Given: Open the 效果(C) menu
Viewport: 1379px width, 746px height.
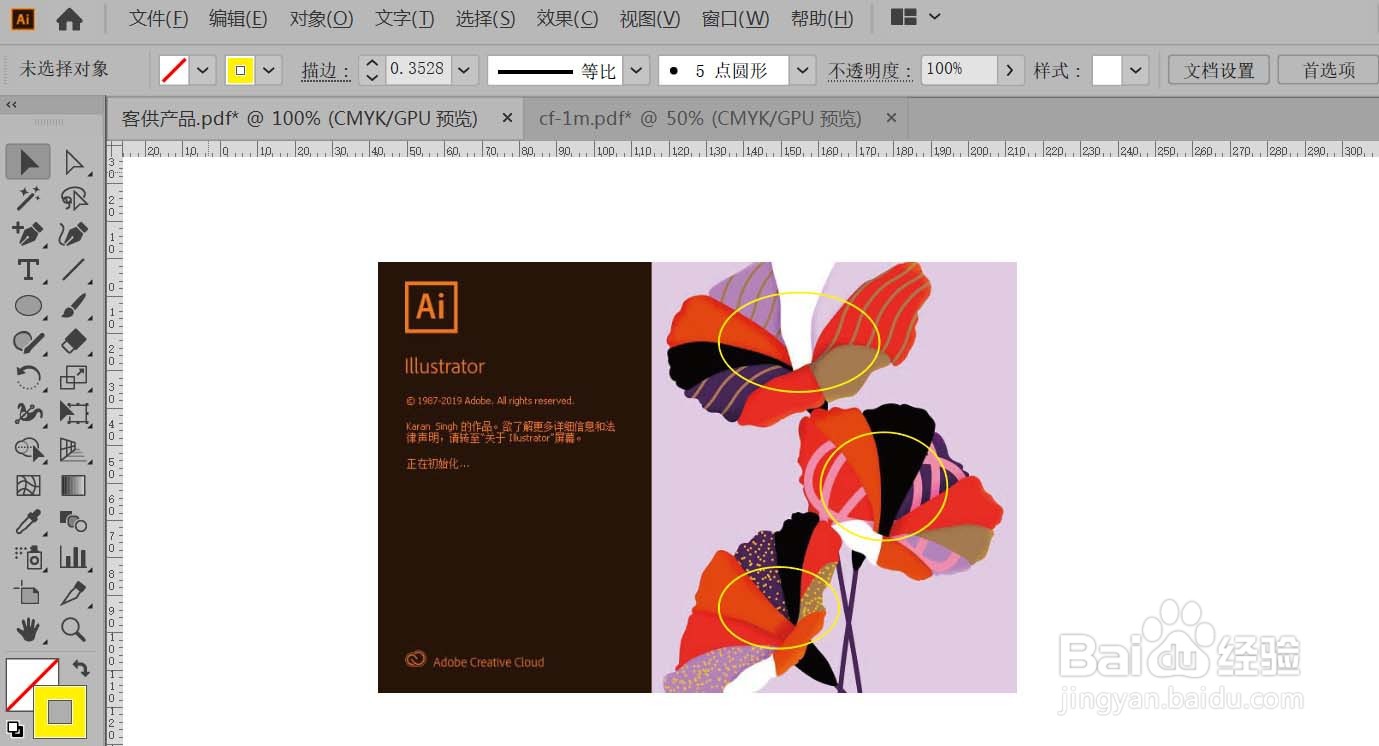Looking at the screenshot, I should pos(567,19).
